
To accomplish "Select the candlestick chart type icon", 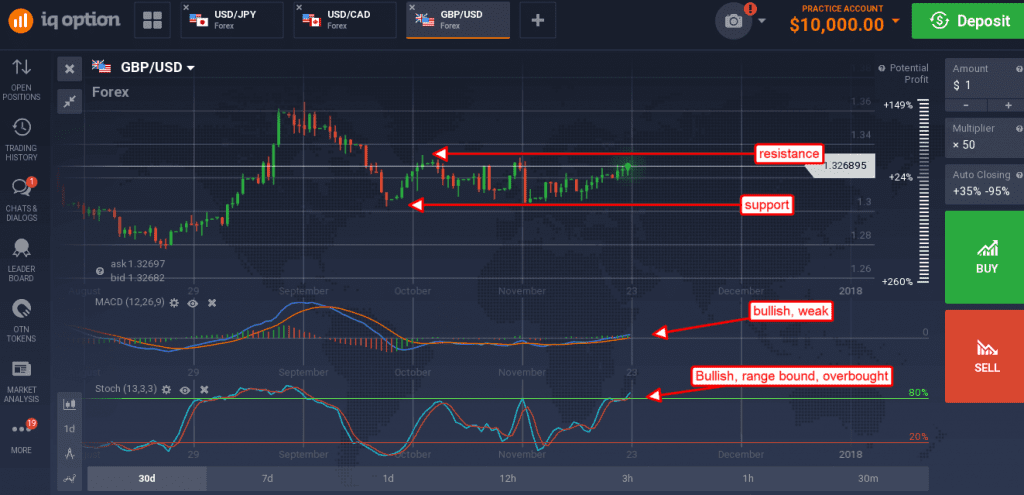I will tap(69, 405).
